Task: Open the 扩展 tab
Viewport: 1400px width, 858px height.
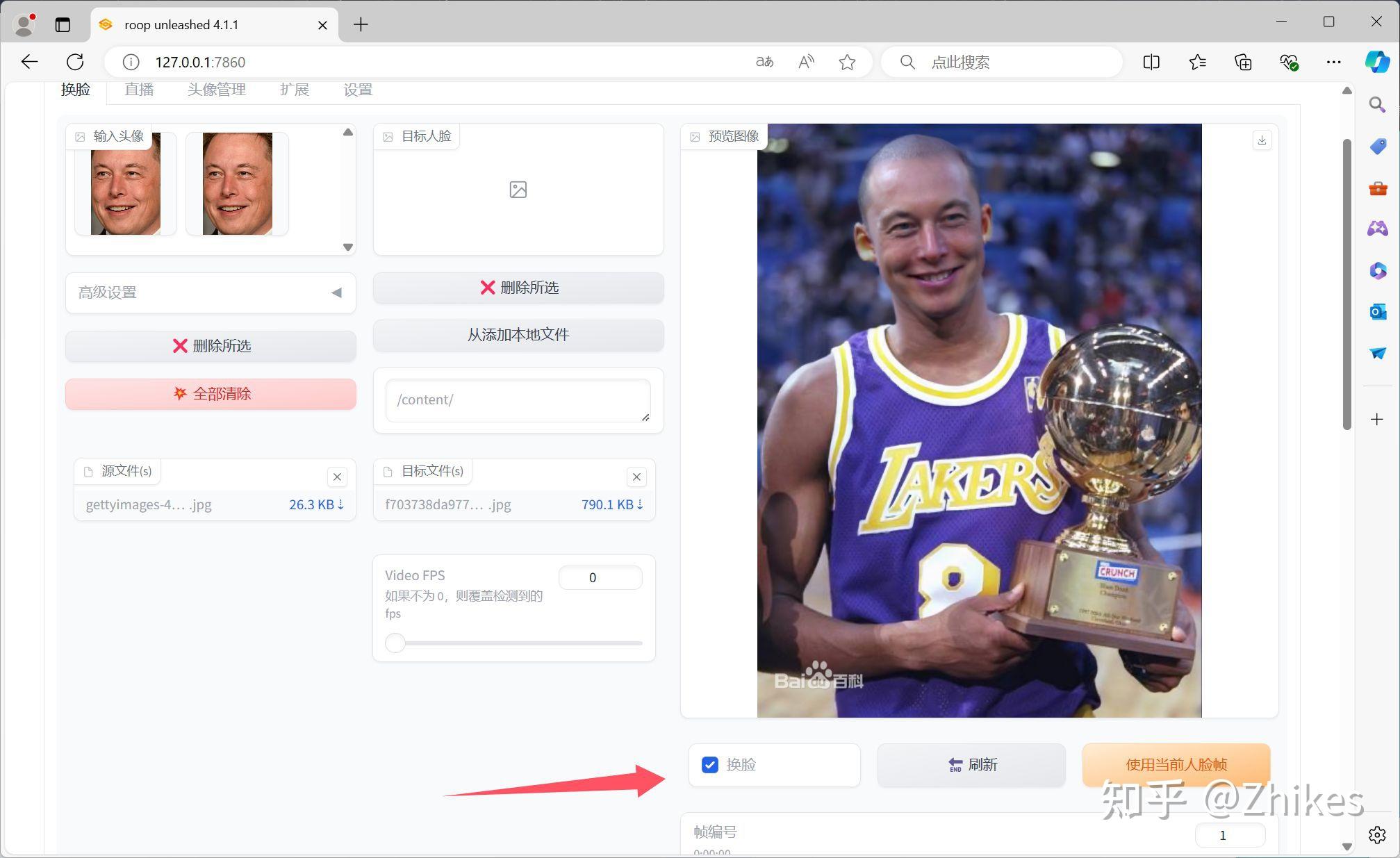Action: click(295, 90)
